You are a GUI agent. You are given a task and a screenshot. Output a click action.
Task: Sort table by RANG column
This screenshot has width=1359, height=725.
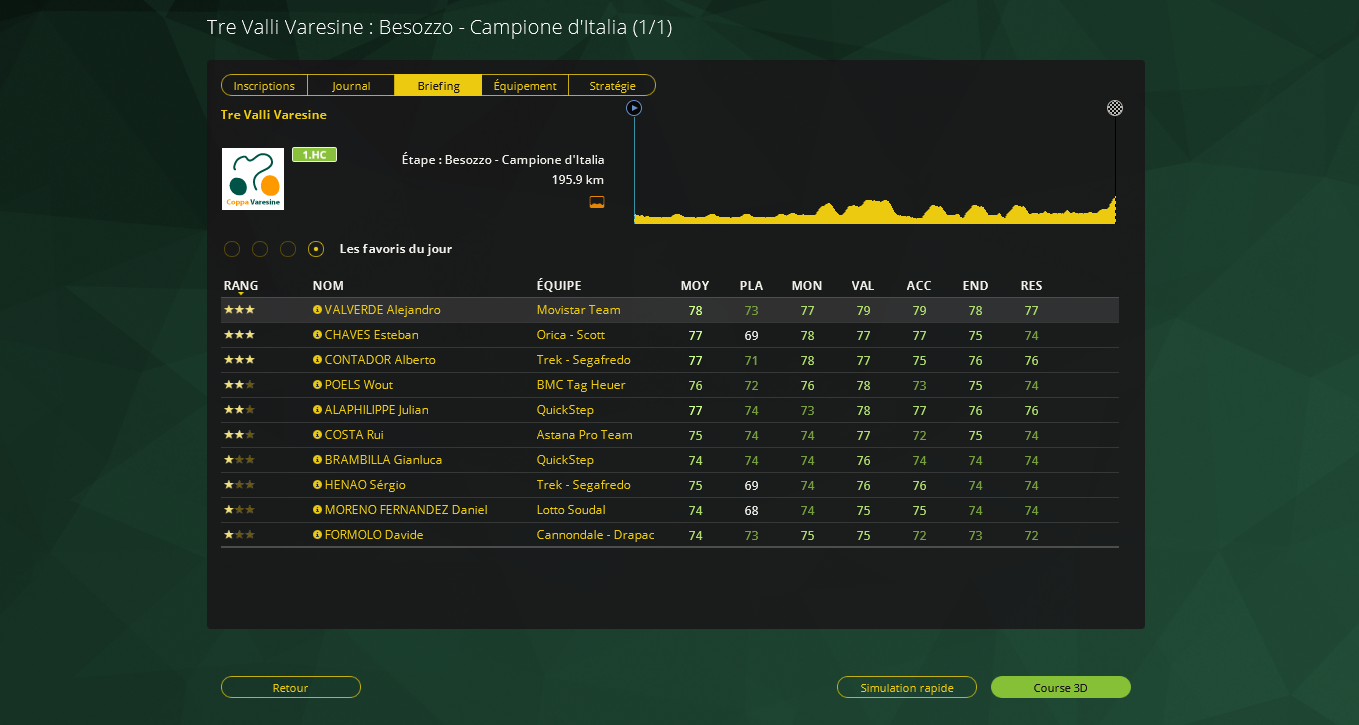pos(241,286)
